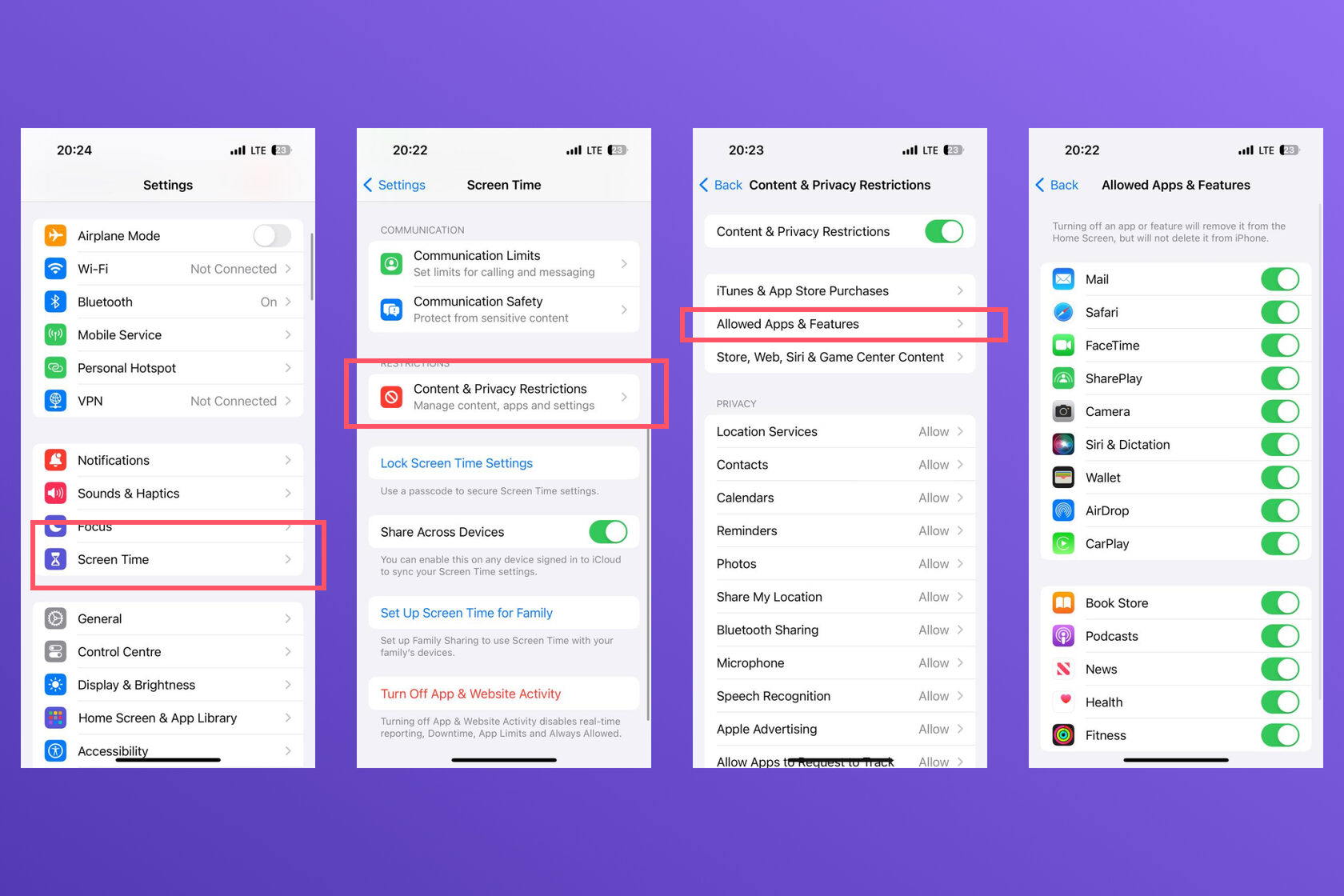Open the Calendars privacy row
Screen dimensions: 1344x896
pyautogui.click(x=840, y=498)
